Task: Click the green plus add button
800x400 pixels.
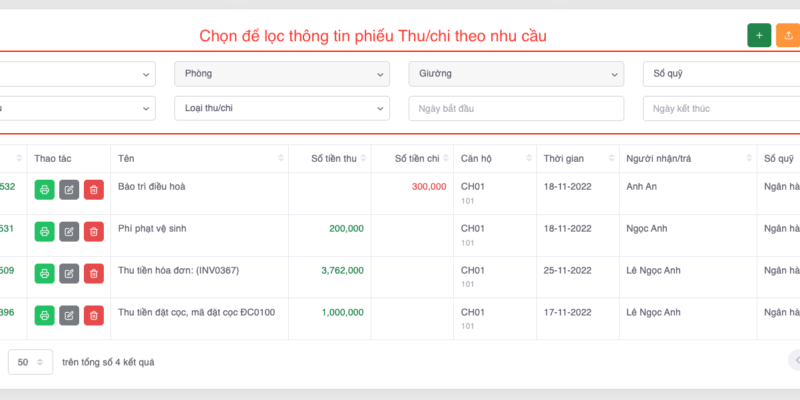Action: [x=759, y=35]
